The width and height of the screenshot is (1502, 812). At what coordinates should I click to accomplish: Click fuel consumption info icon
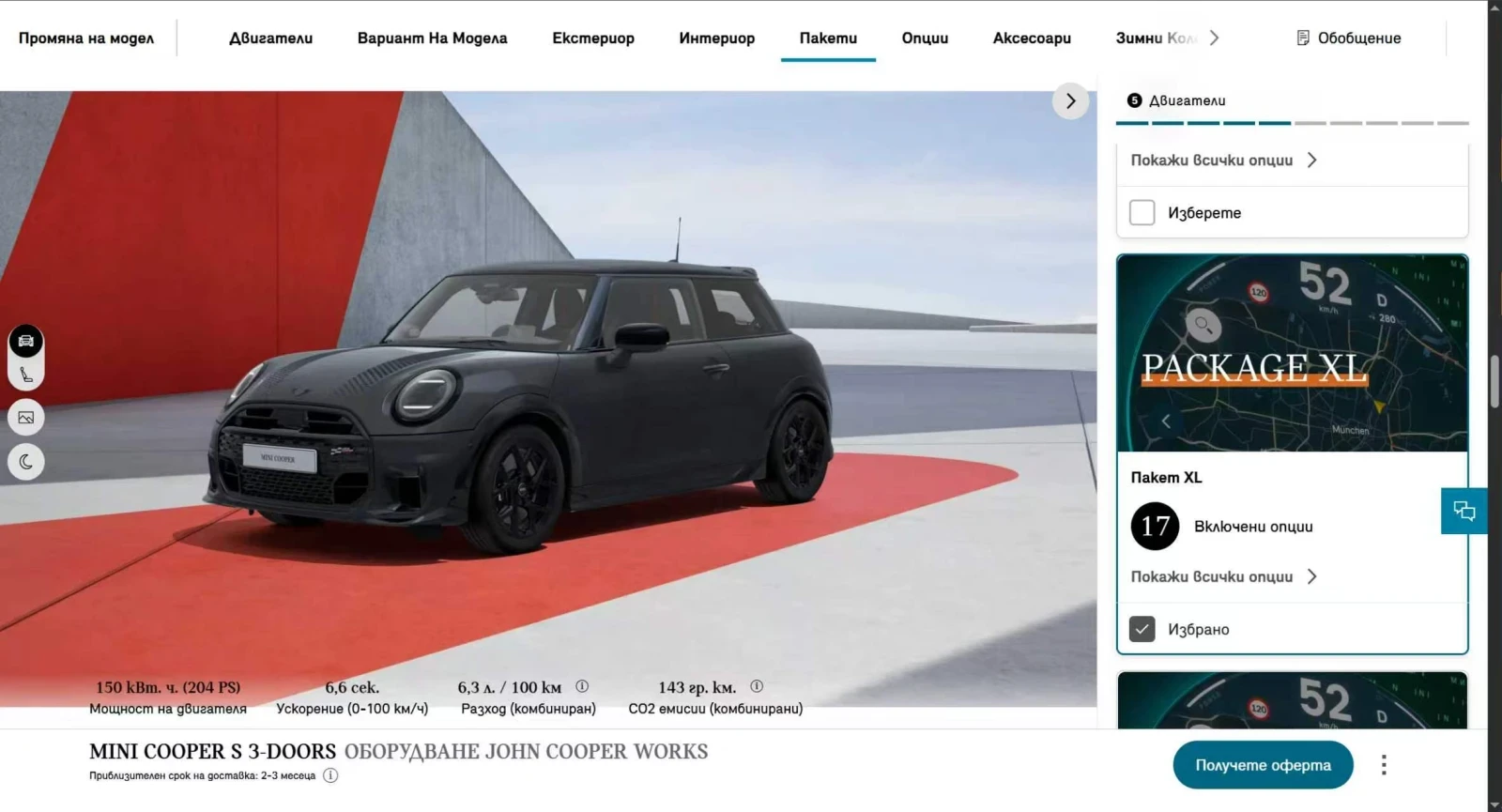(582, 686)
